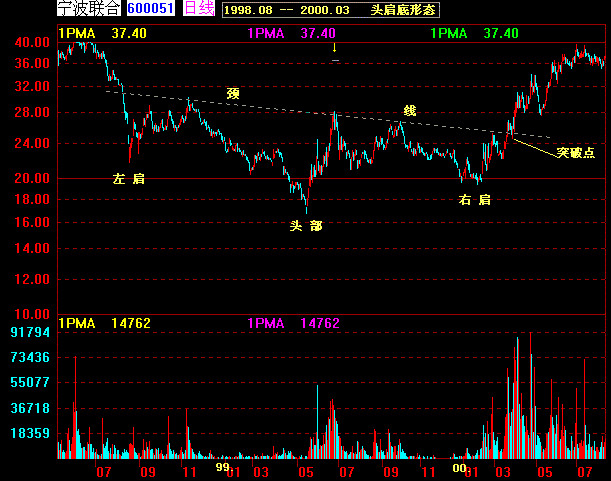Select the green 1PMA 37.40 indicator label
This screenshot has width=611, height=481.
tap(475, 34)
